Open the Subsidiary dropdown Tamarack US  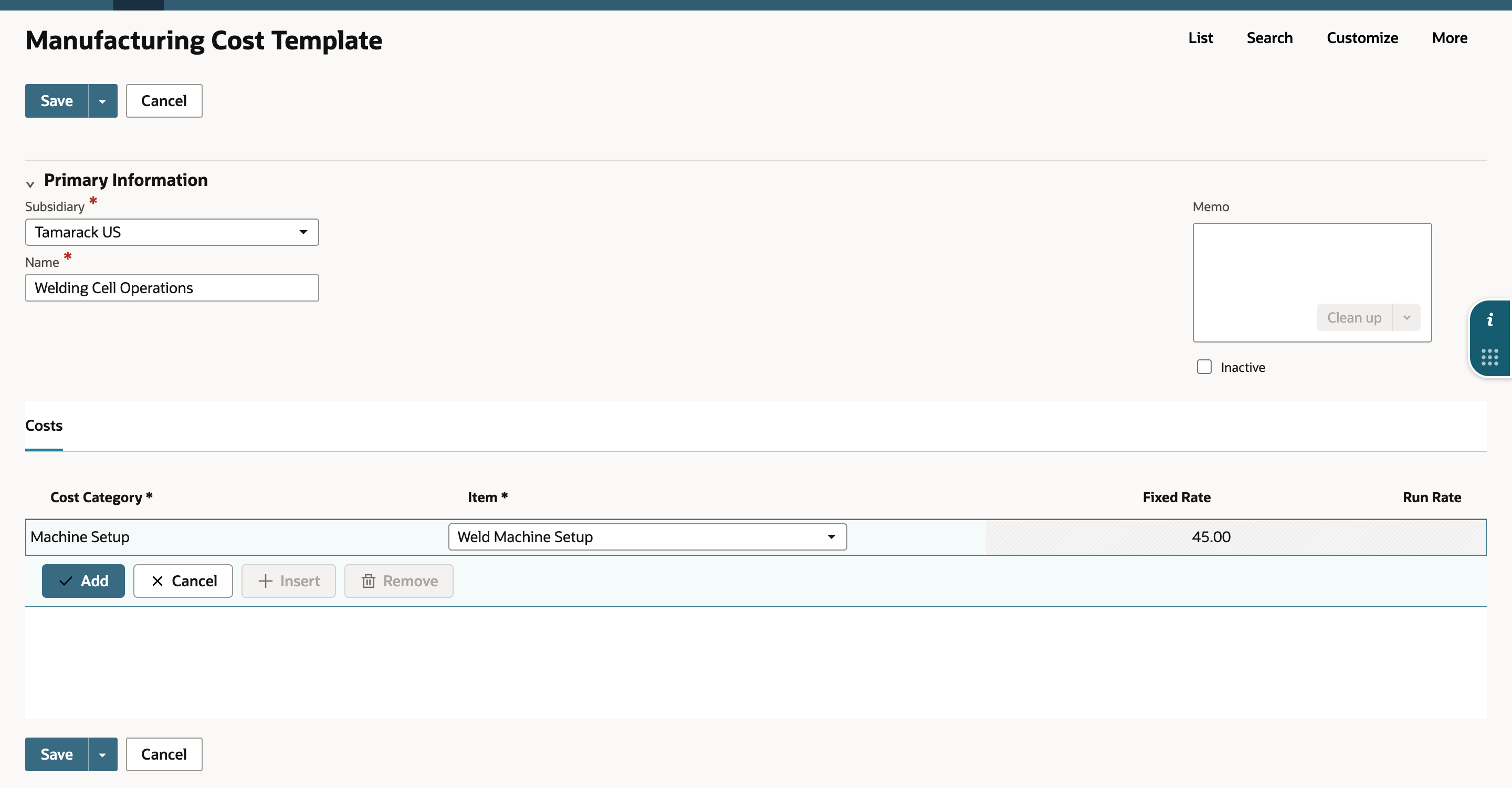[172, 233]
